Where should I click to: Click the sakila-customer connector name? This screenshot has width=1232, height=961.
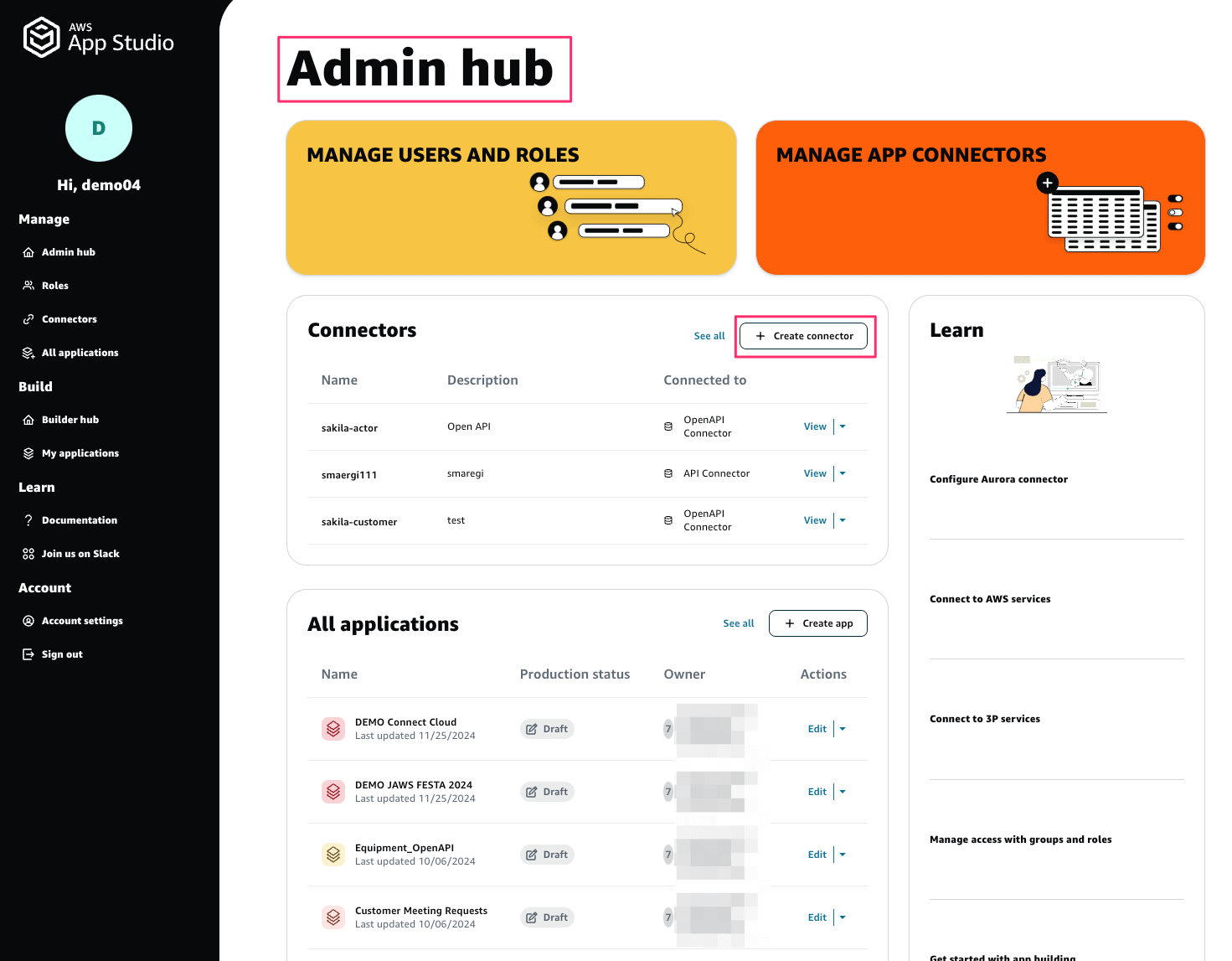[x=359, y=522]
